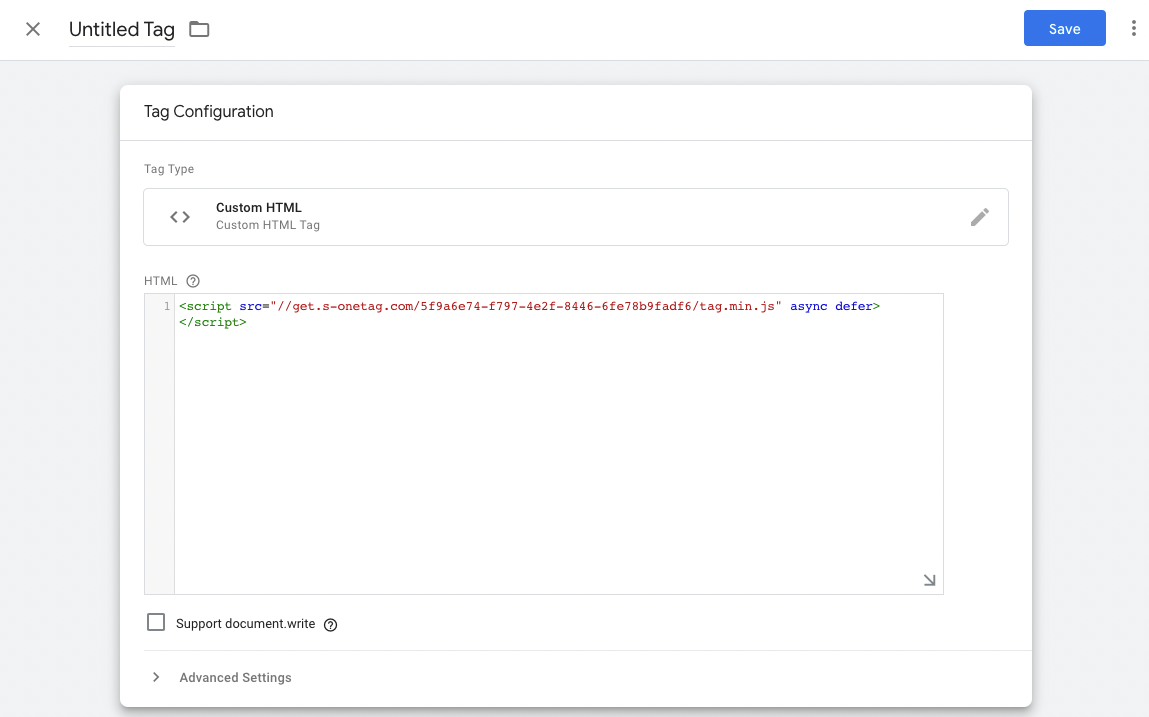
Task: Click inside the empty HTML code editor area
Action: coord(558,450)
